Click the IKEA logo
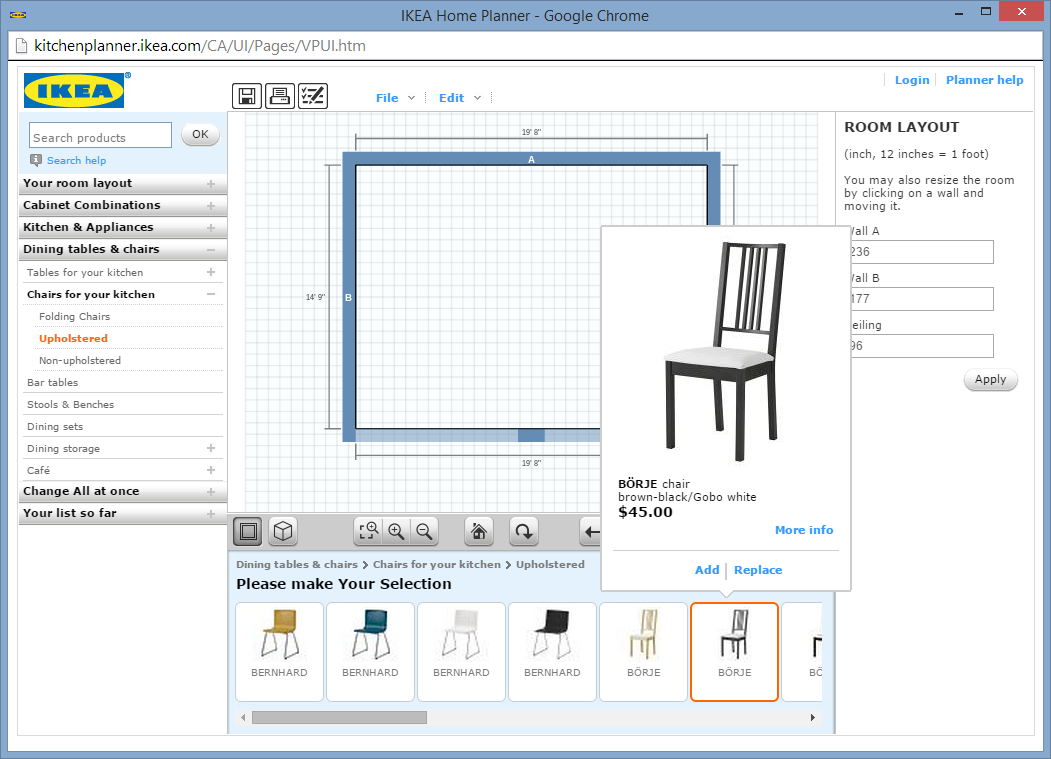1051x759 pixels. 74,91
